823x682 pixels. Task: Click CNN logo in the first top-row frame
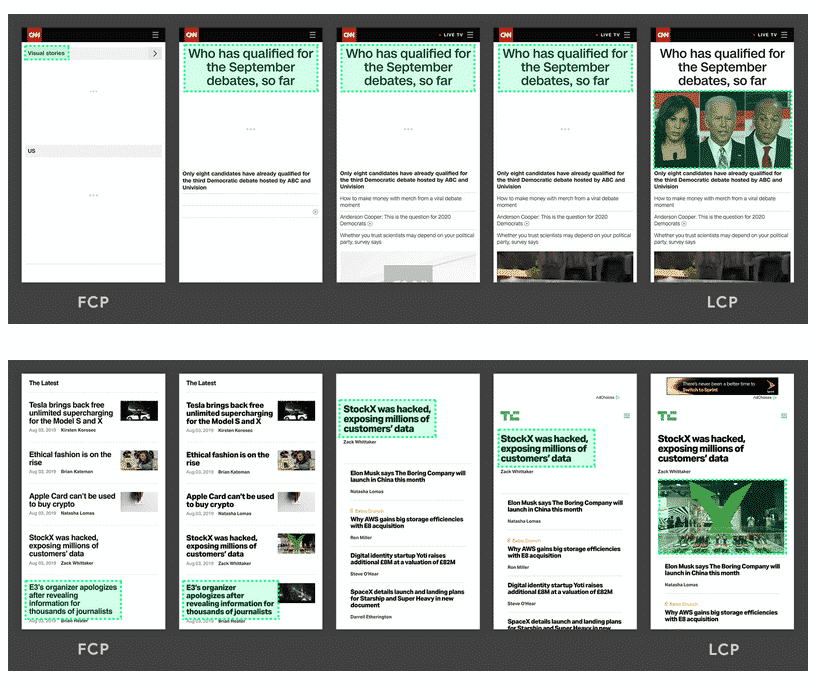tap(34, 35)
